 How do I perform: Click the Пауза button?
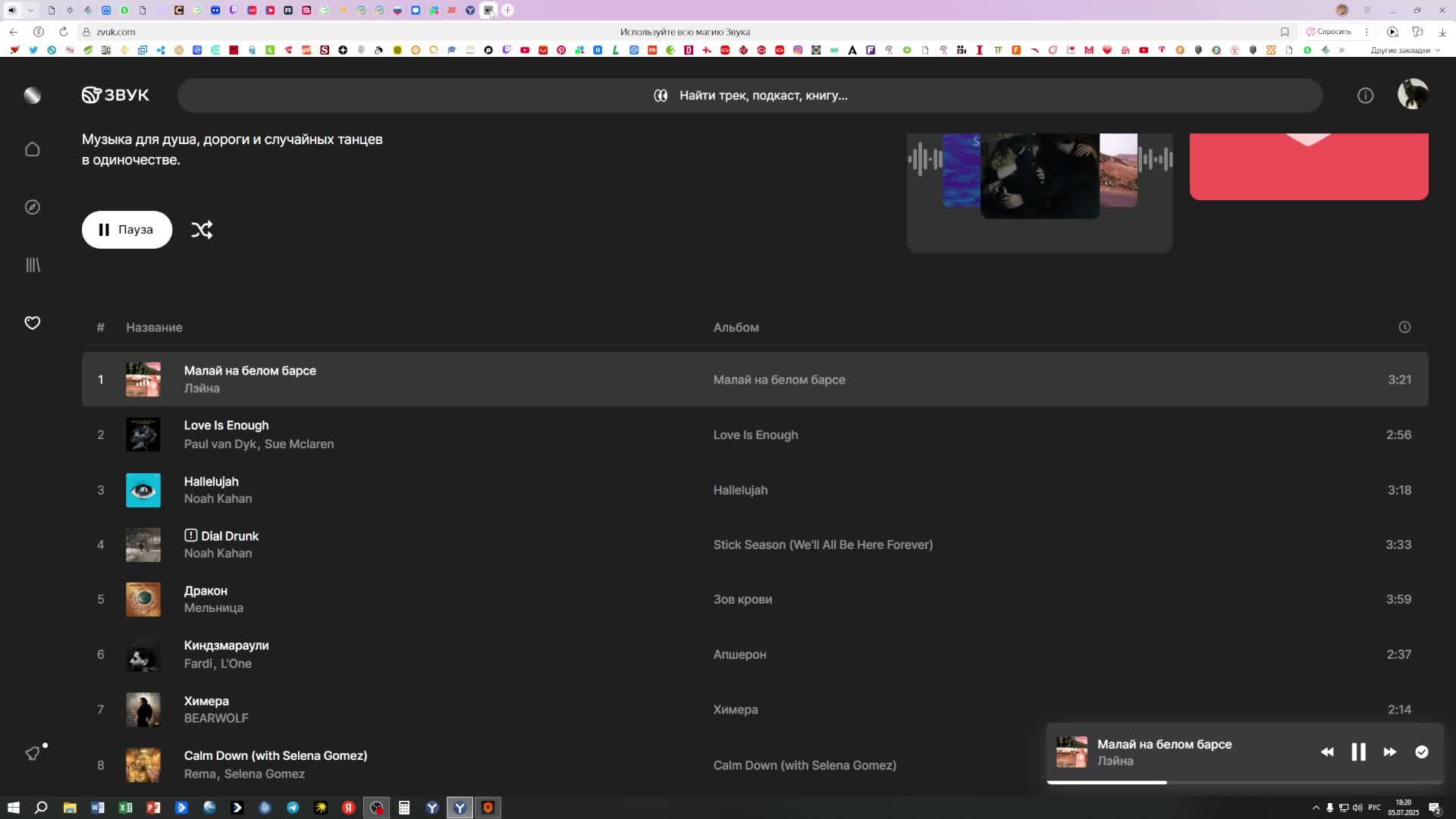(127, 230)
